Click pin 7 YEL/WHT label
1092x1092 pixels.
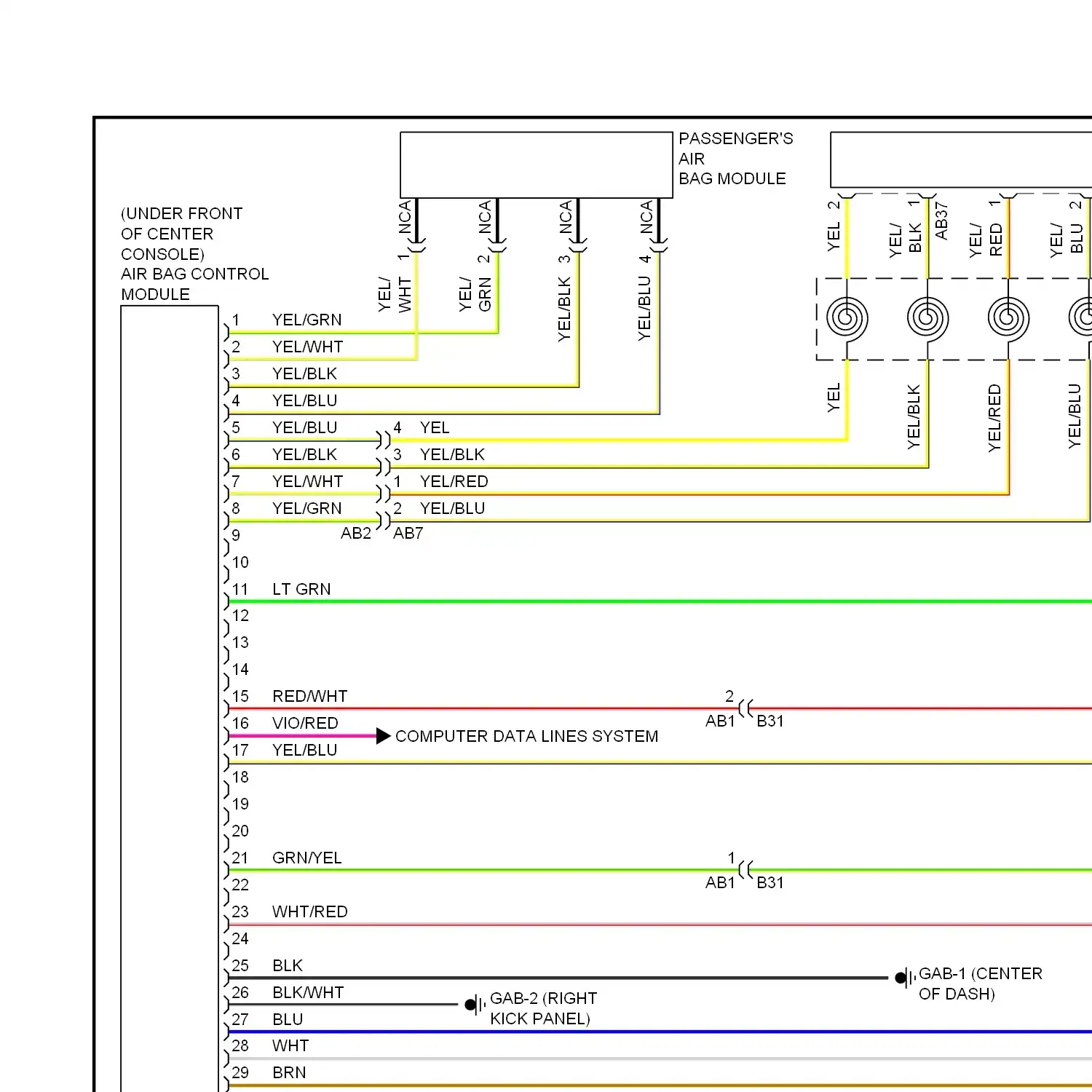(x=307, y=481)
